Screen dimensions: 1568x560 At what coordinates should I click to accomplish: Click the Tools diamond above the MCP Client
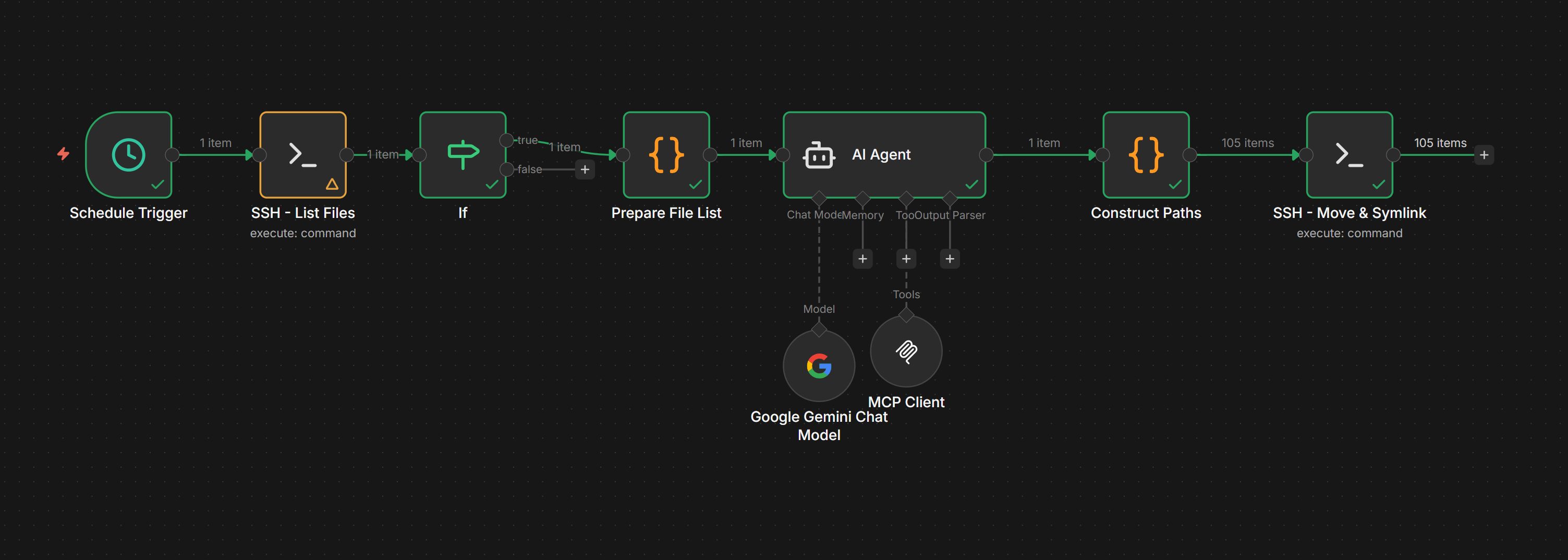906,314
